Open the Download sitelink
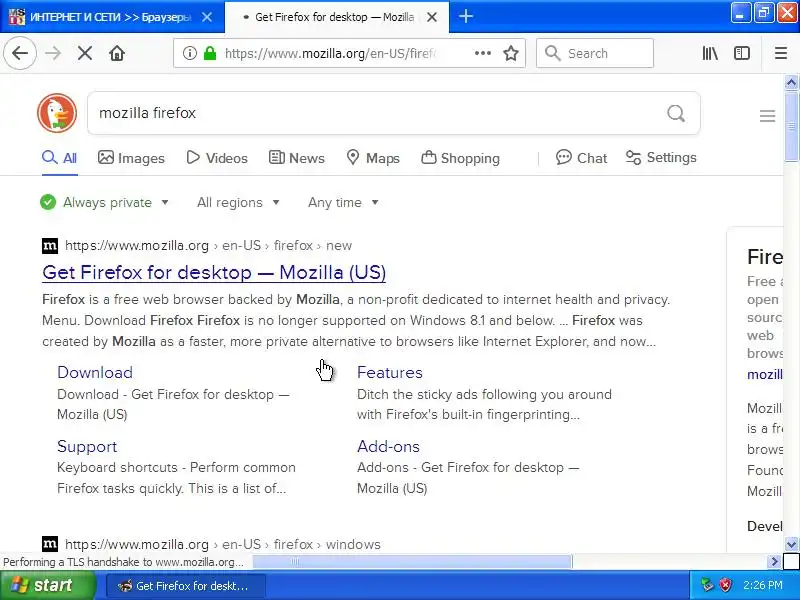800x600 pixels. point(95,372)
